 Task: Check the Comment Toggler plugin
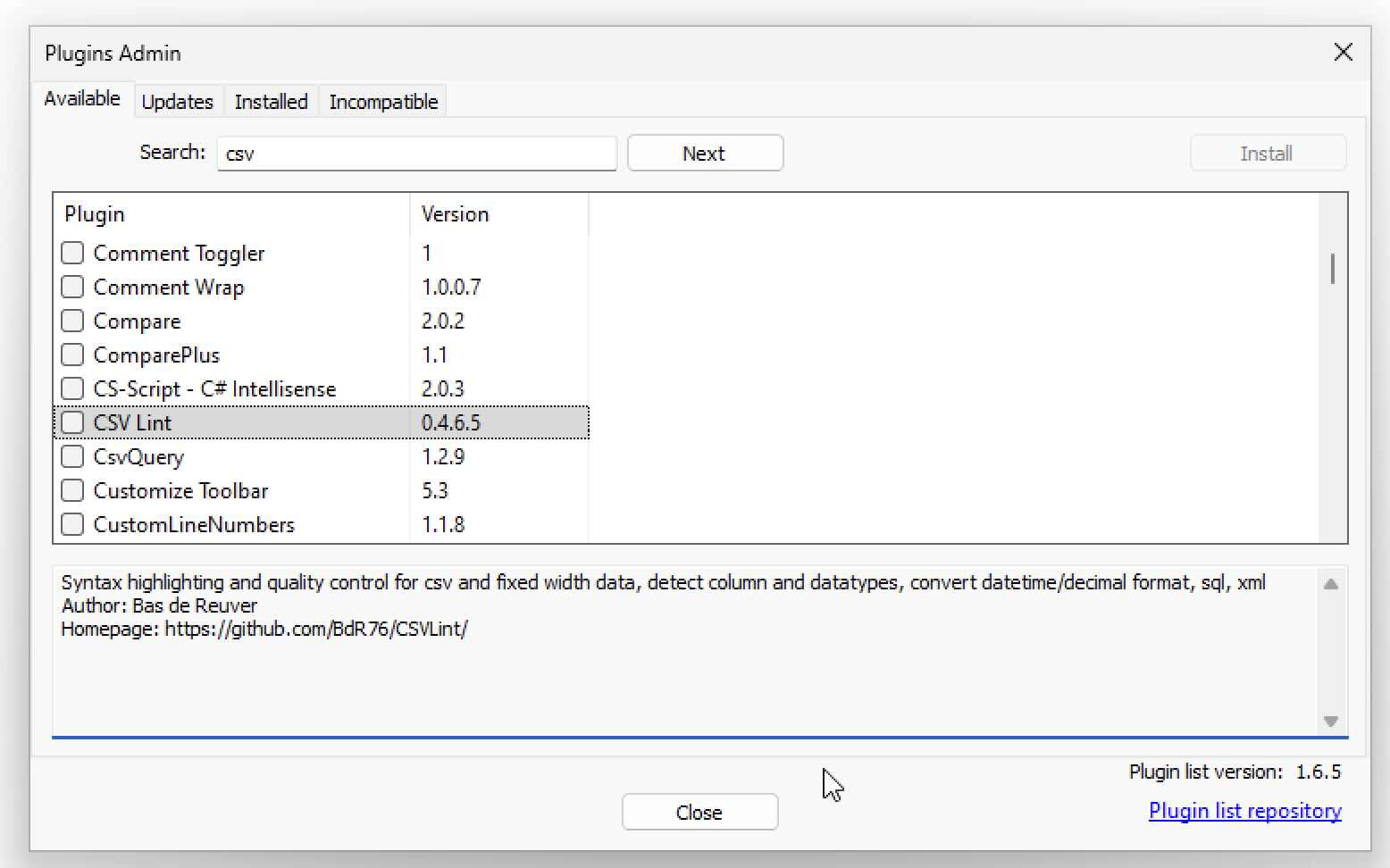tap(72, 253)
